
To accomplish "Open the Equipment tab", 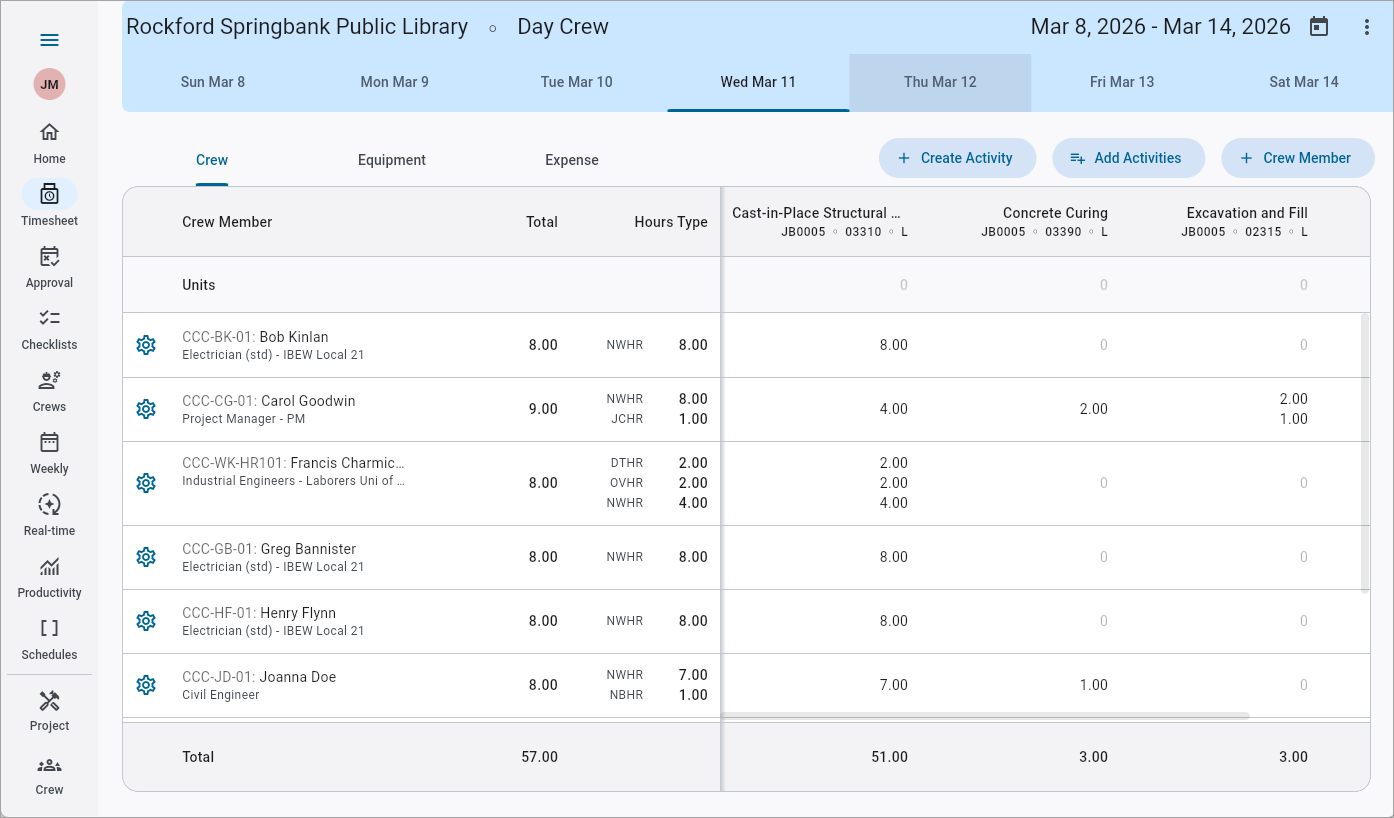I will [392, 160].
